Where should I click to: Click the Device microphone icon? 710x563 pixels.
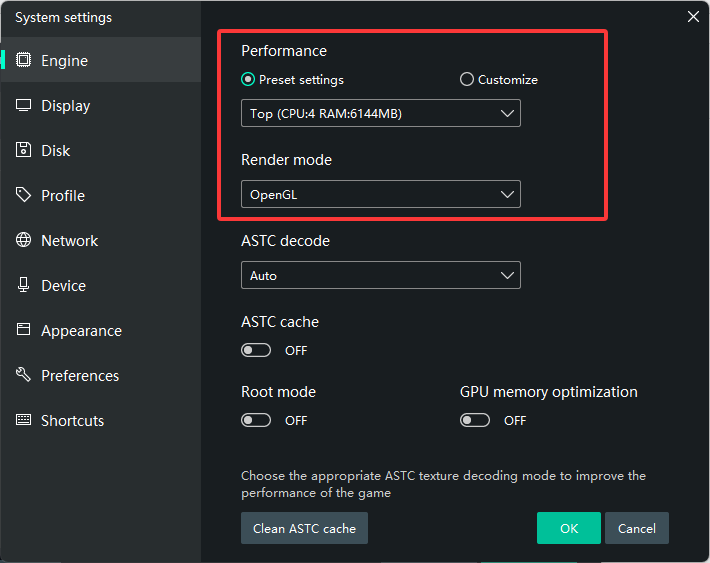23,285
